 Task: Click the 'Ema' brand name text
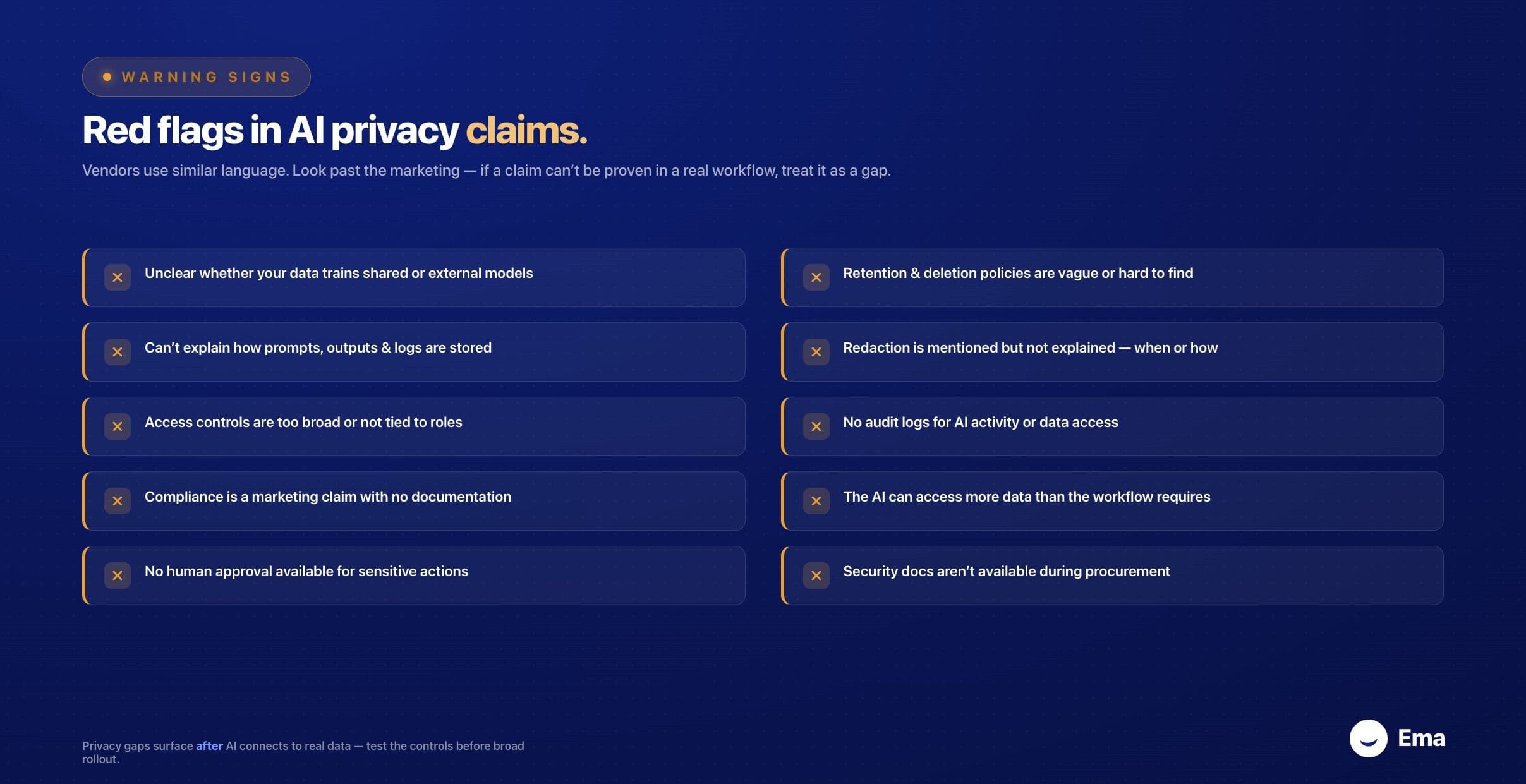pyautogui.click(x=1422, y=738)
